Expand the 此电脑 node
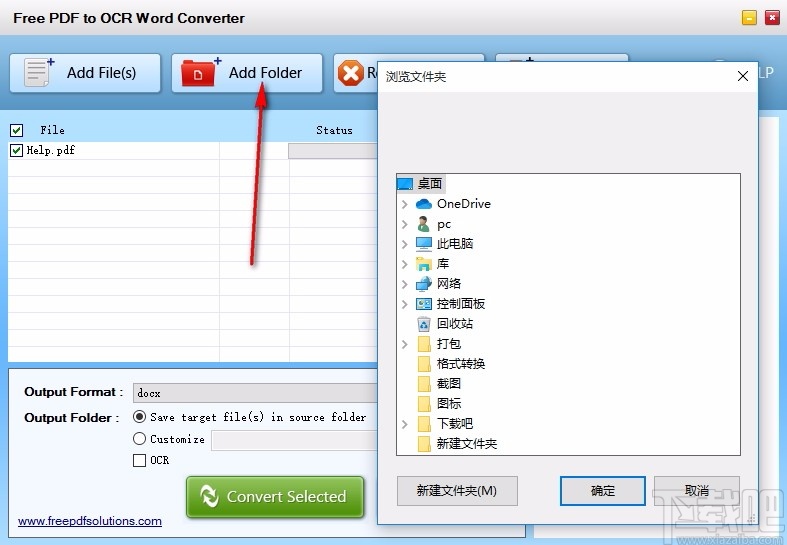The height and width of the screenshot is (545, 787). [405, 244]
